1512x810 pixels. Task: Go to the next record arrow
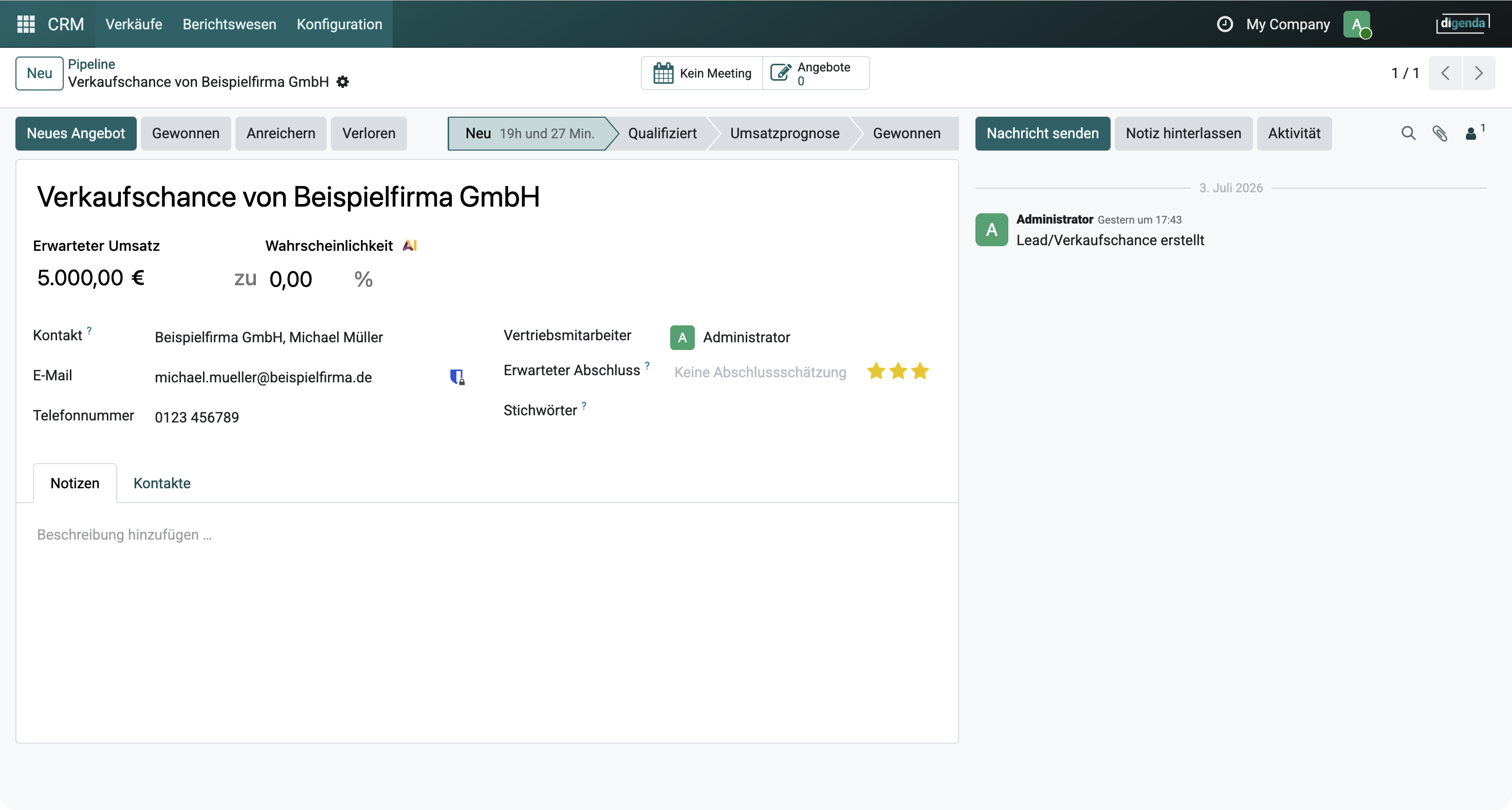(1479, 73)
